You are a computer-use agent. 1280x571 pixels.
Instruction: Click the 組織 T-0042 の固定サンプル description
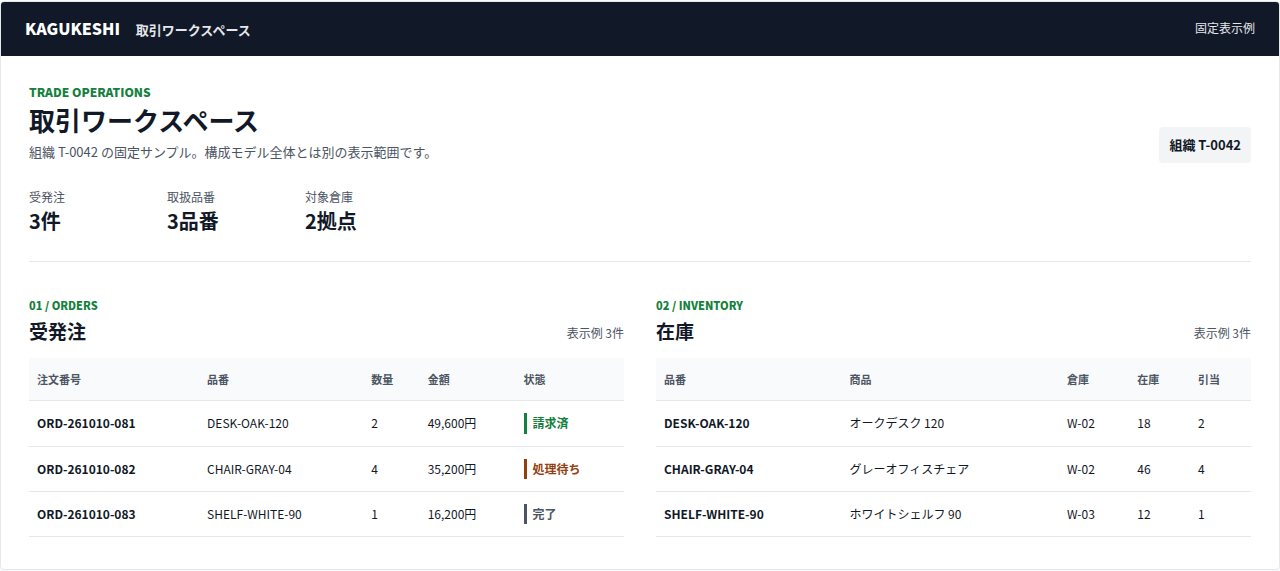click(x=230, y=153)
